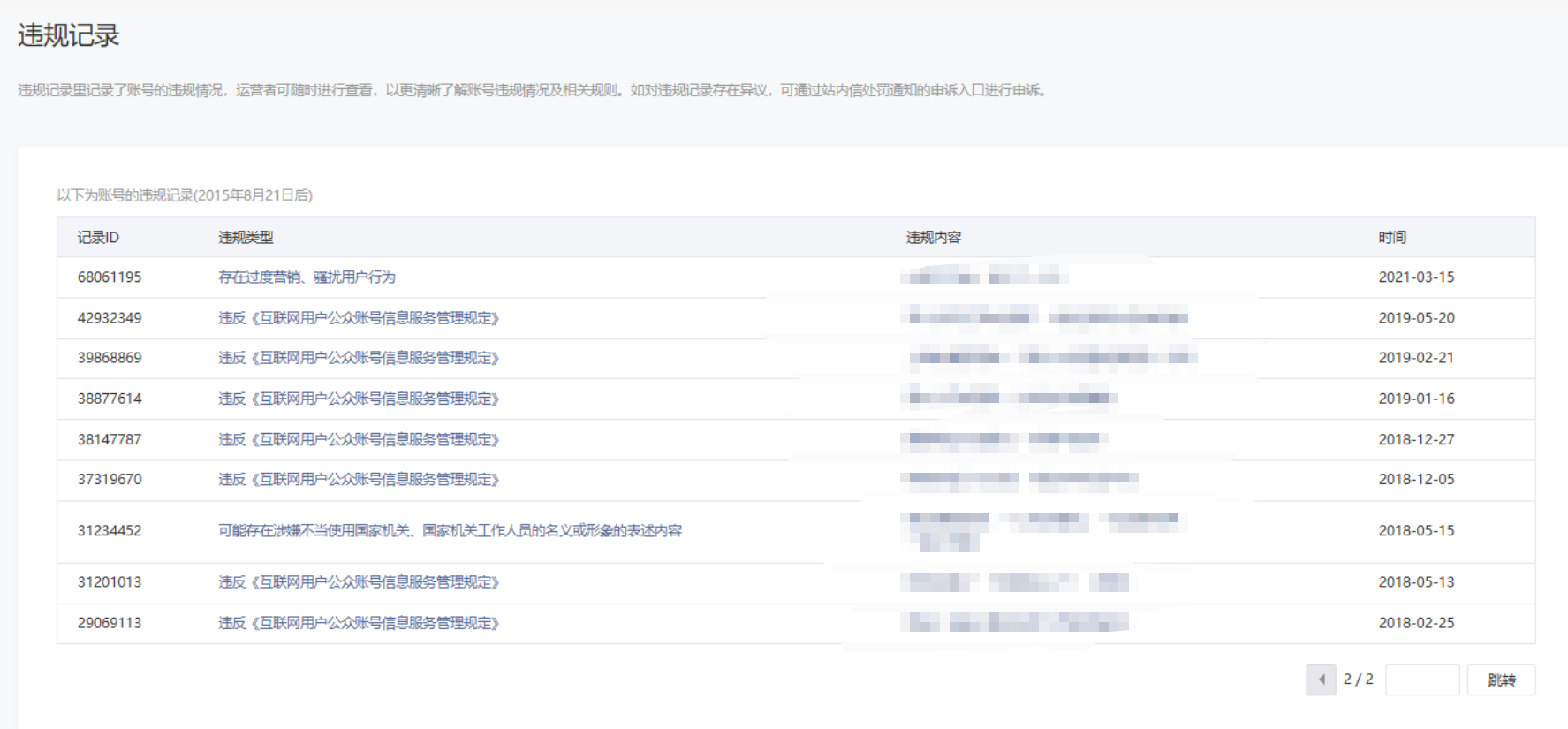Image resolution: width=1568 pixels, height=729 pixels.
Task: Click the 时间 column header
Action: 1392,237
